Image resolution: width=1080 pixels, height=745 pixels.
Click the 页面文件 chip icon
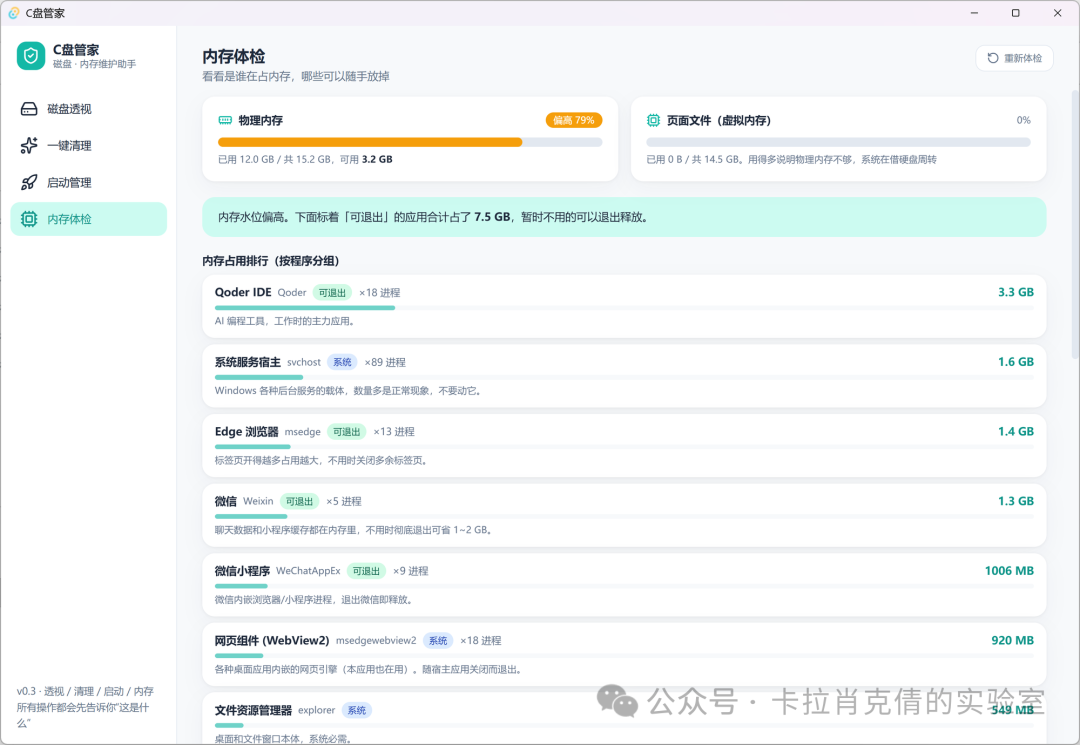point(653,120)
